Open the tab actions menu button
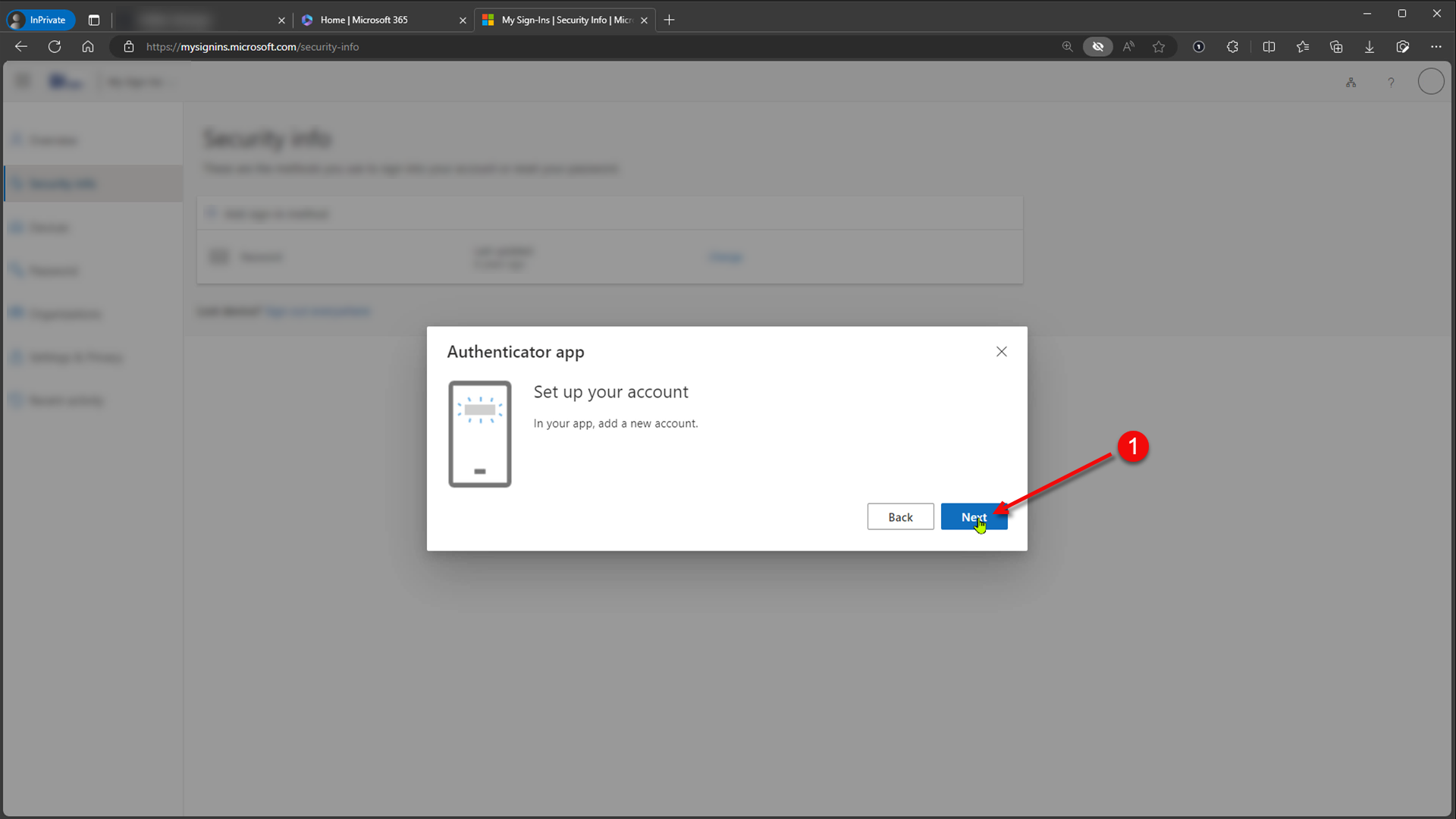Viewport: 1456px width, 819px height. click(x=94, y=20)
